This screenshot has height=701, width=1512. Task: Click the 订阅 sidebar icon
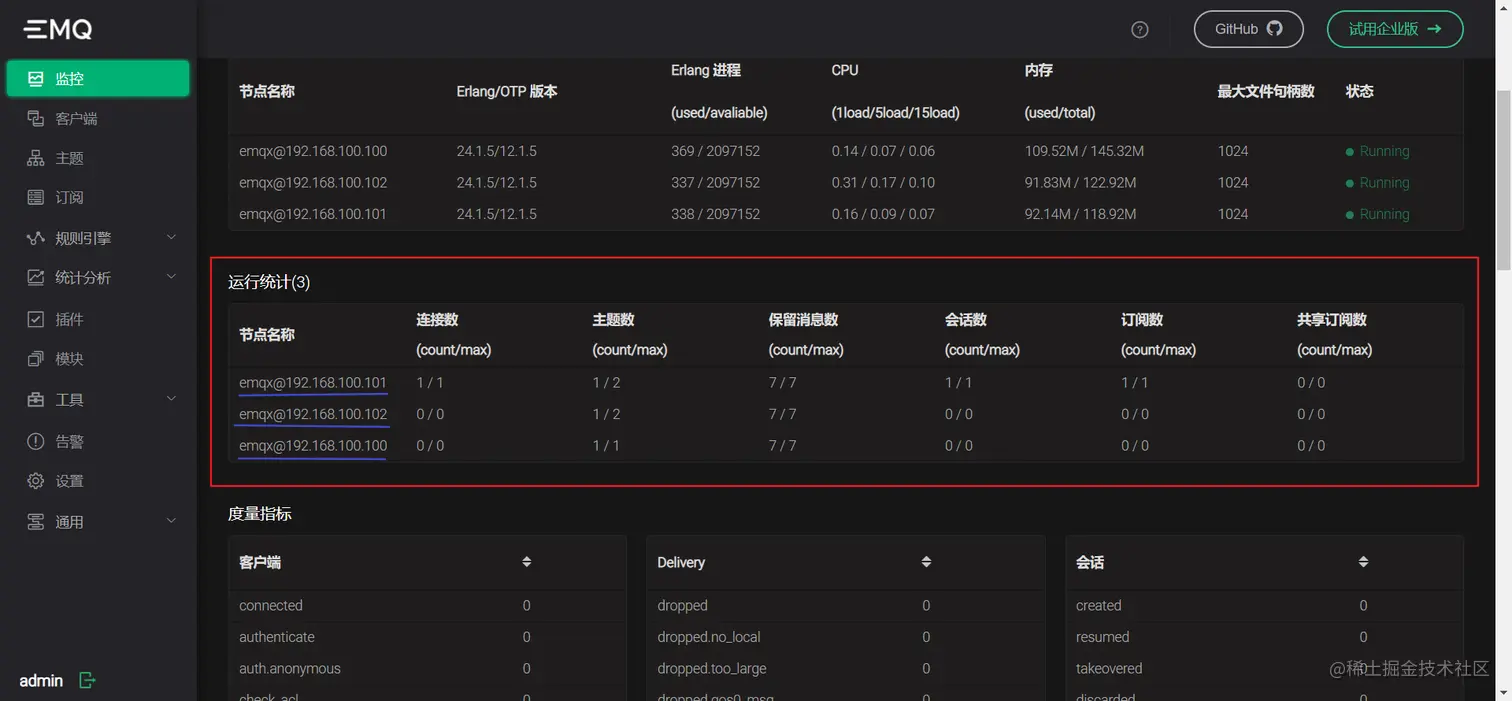click(x=36, y=197)
